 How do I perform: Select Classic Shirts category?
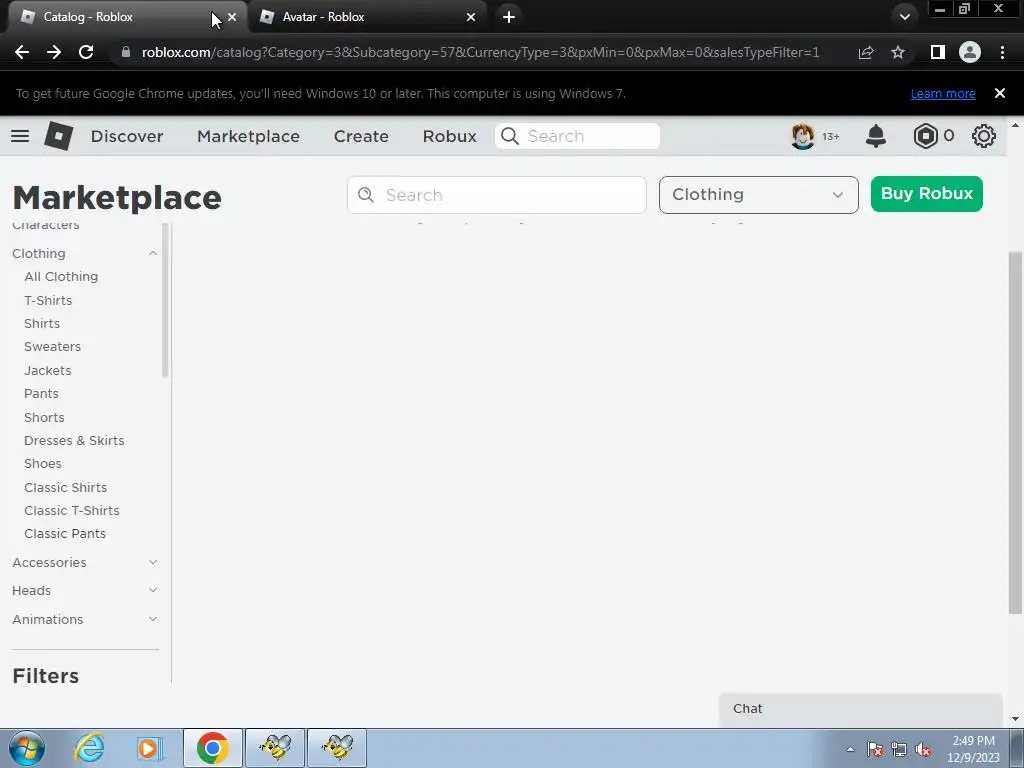point(65,487)
